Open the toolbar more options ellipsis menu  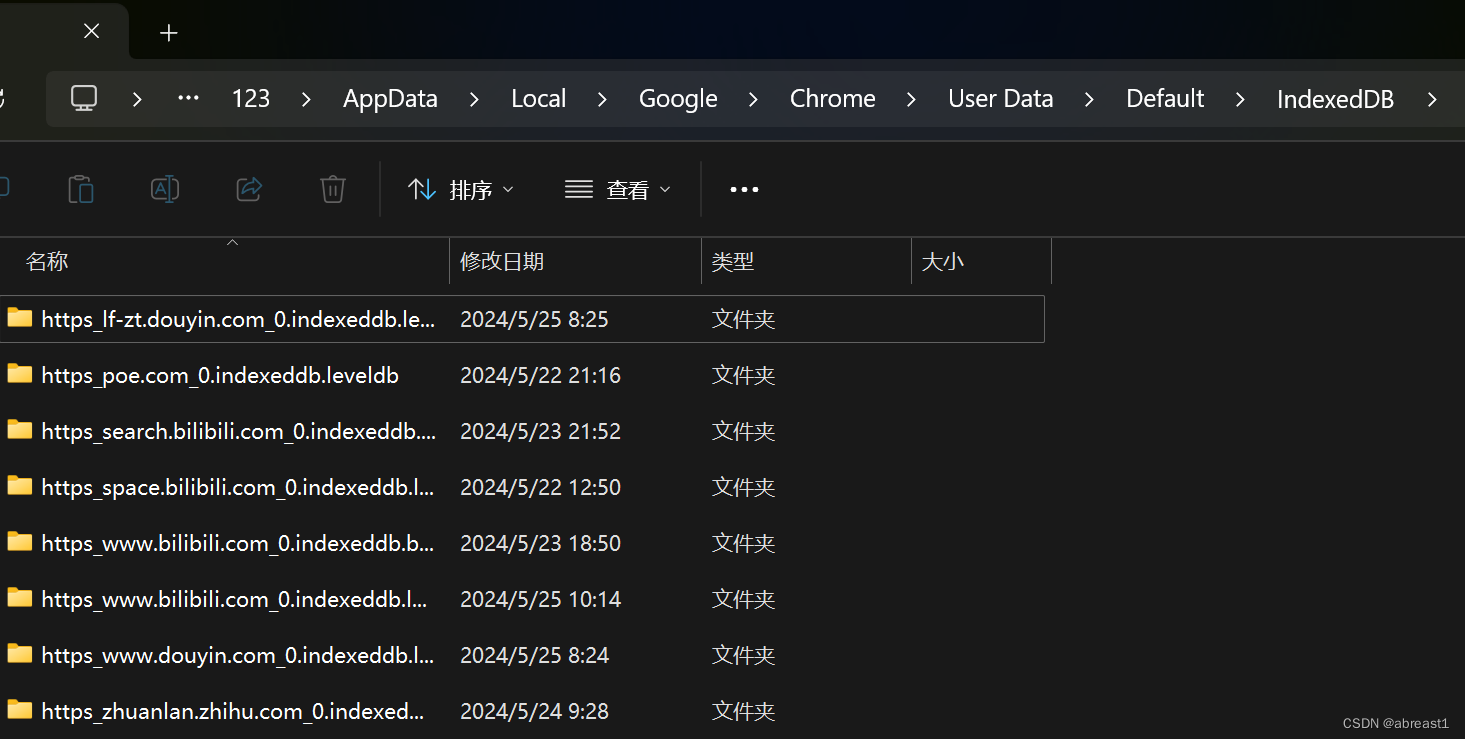(744, 189)
